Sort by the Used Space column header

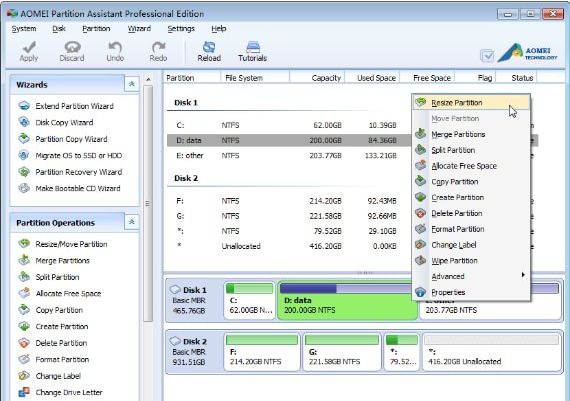click(x=372, y=77)
